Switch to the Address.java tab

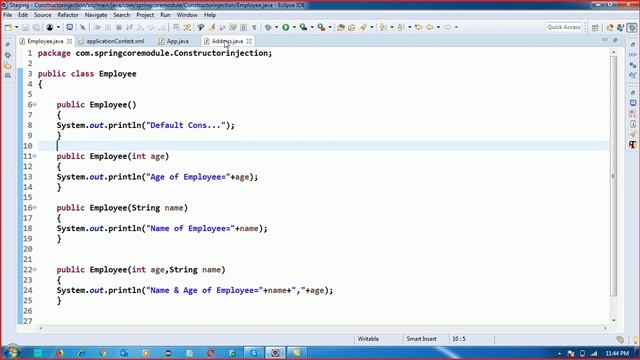[227, 41]
